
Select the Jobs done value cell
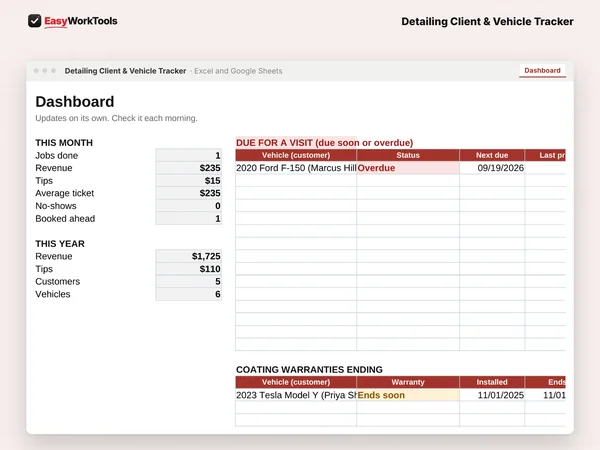pyautogui.click(x=189, y=155)
